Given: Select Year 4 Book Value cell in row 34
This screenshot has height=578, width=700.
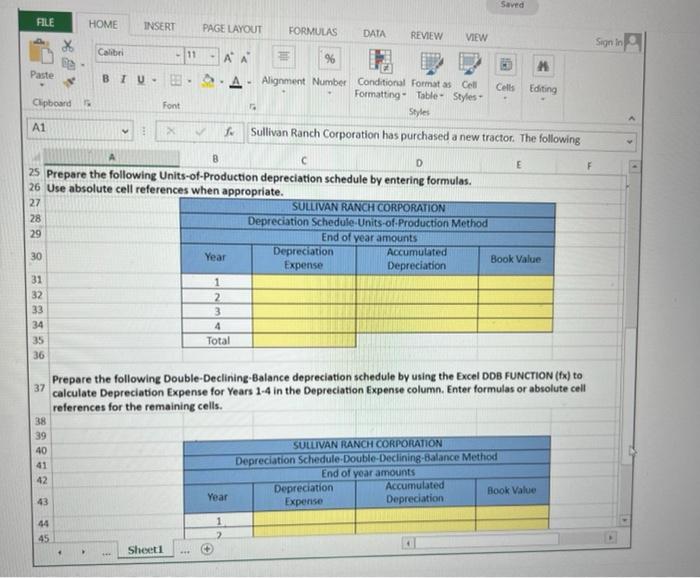Looking at the screenshot, I should point(515,325).
